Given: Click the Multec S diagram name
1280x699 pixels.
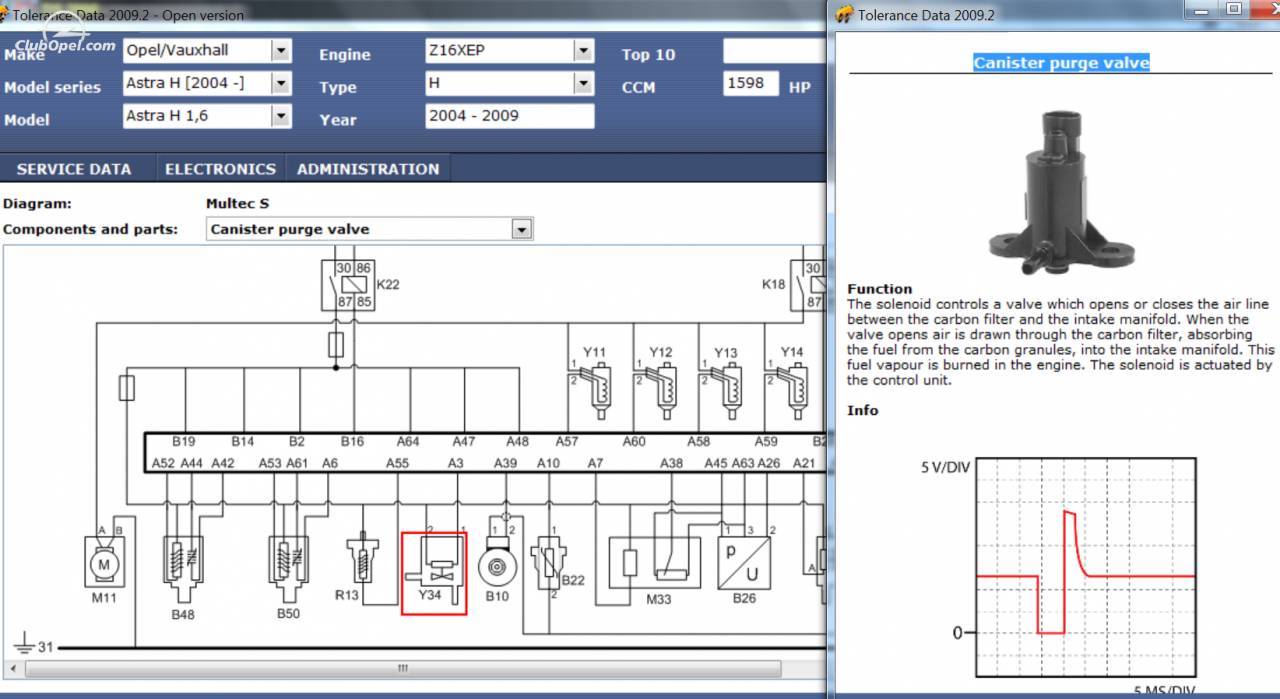Looking at the screenshot, I should [238, 203].
